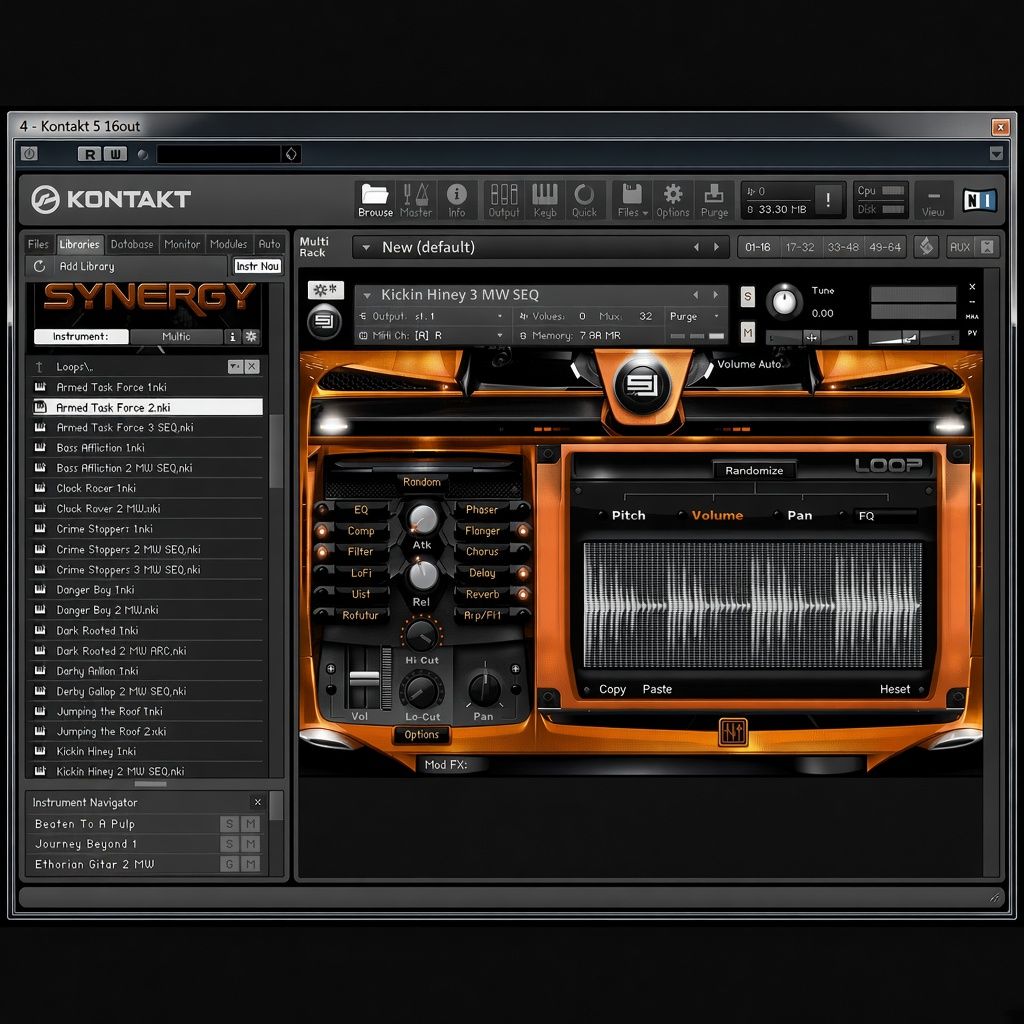
Task: Open the Files menu
Action: [632, 200]
